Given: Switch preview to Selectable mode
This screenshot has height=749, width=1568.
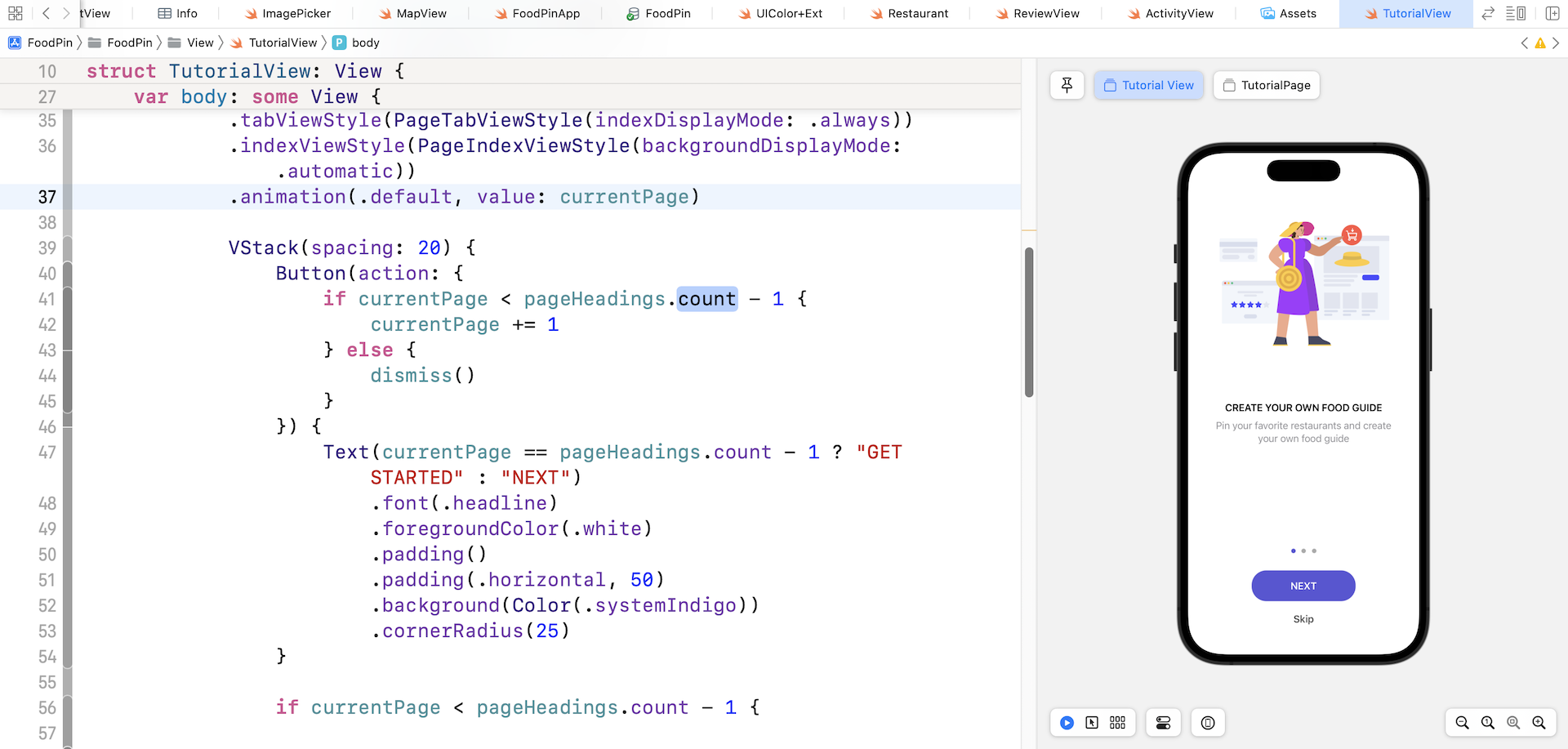Looking at the screenshot, I should tap(1092, 723).
